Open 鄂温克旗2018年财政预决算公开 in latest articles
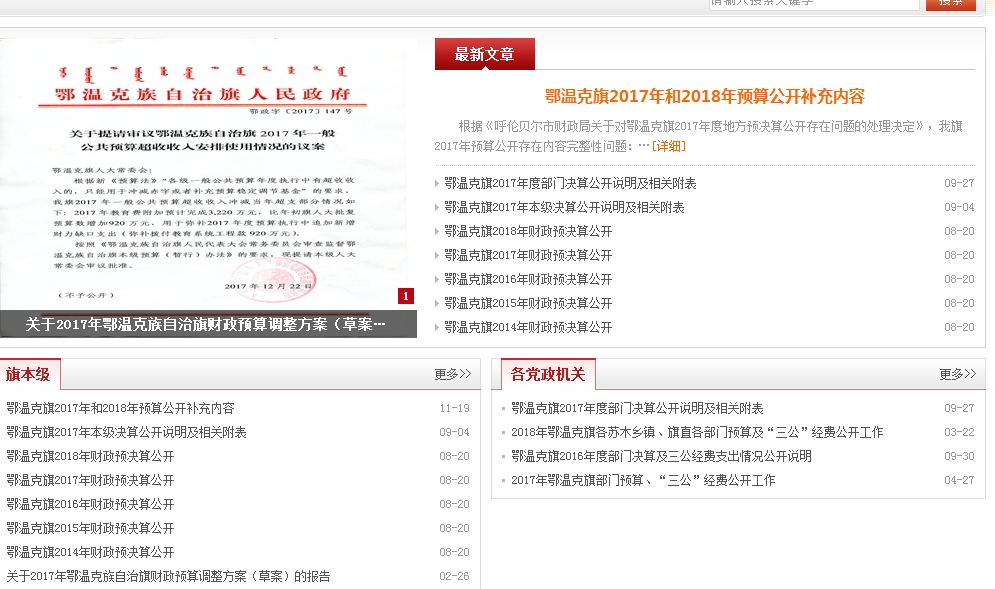Image resolution: width=995 pixels, height=589 pixels. click(x=528, y=231)
